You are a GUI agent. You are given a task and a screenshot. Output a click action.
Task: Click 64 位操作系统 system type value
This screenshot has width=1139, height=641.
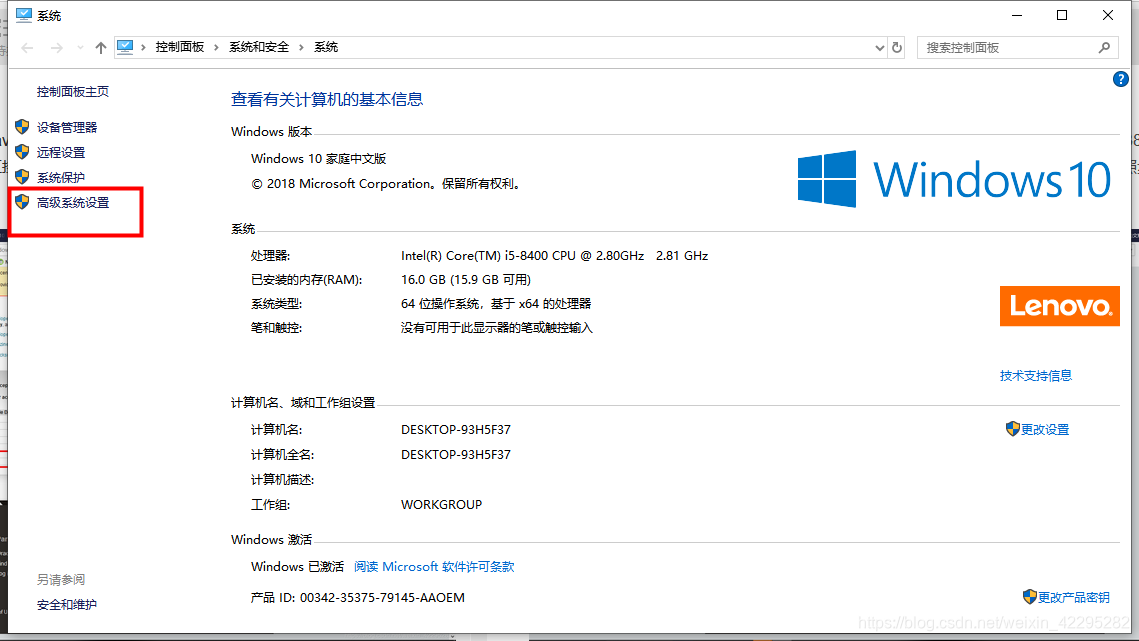tap(496, 304)
